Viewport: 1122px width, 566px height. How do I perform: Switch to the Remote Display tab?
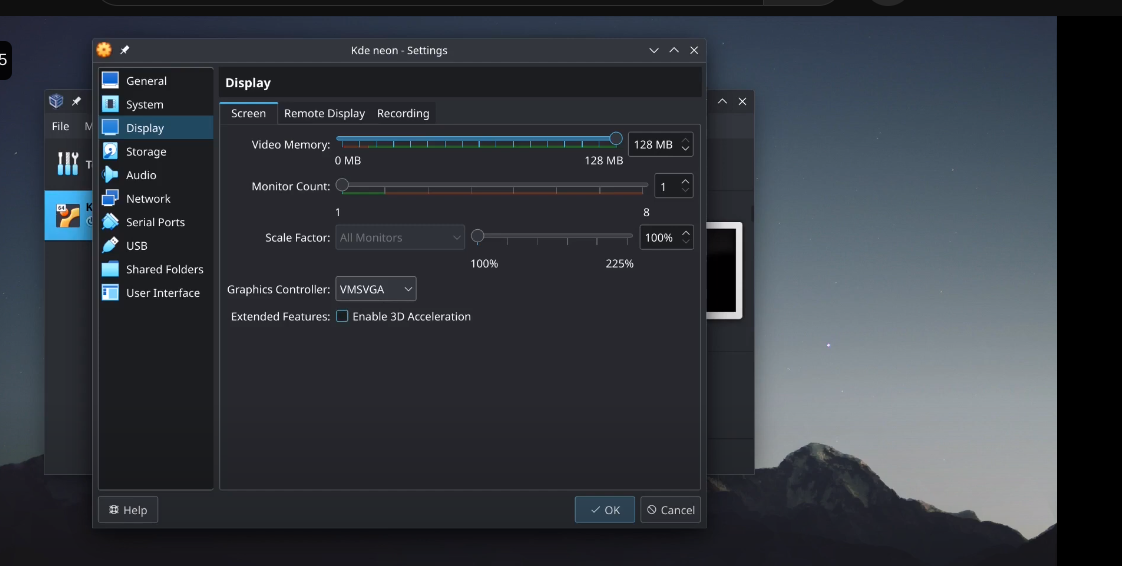tap(324, 113)
